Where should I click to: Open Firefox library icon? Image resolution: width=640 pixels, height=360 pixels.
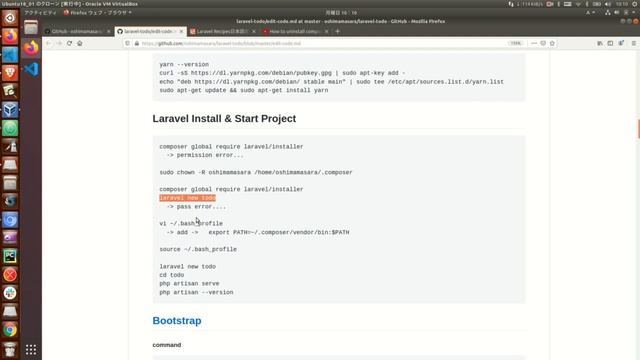(x=600, y=43)
